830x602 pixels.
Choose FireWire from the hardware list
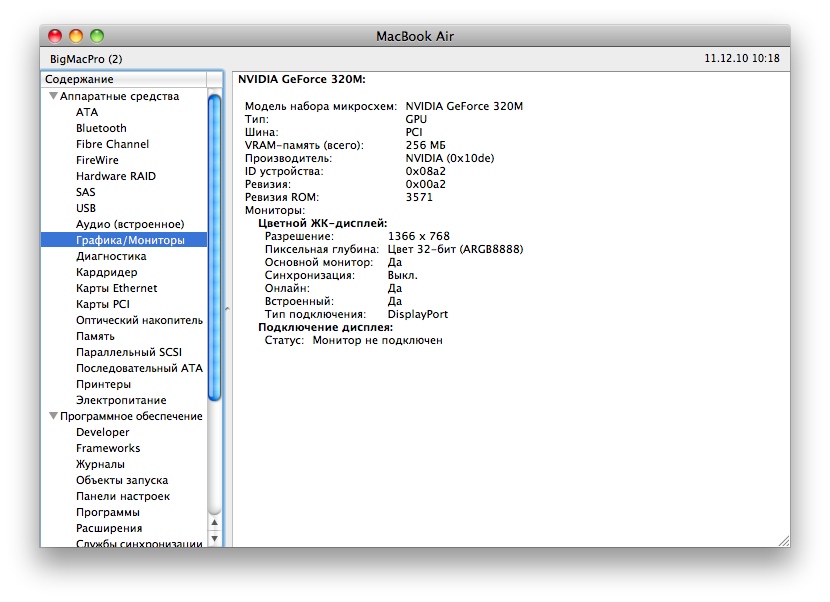(97, 160)
